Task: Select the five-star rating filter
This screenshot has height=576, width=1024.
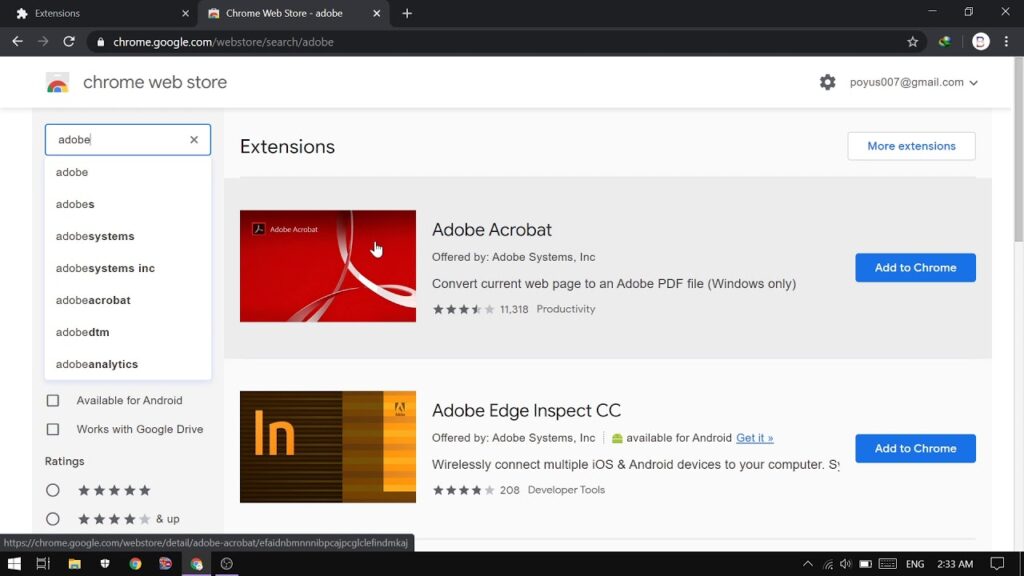Action: [x=53, y=490]
